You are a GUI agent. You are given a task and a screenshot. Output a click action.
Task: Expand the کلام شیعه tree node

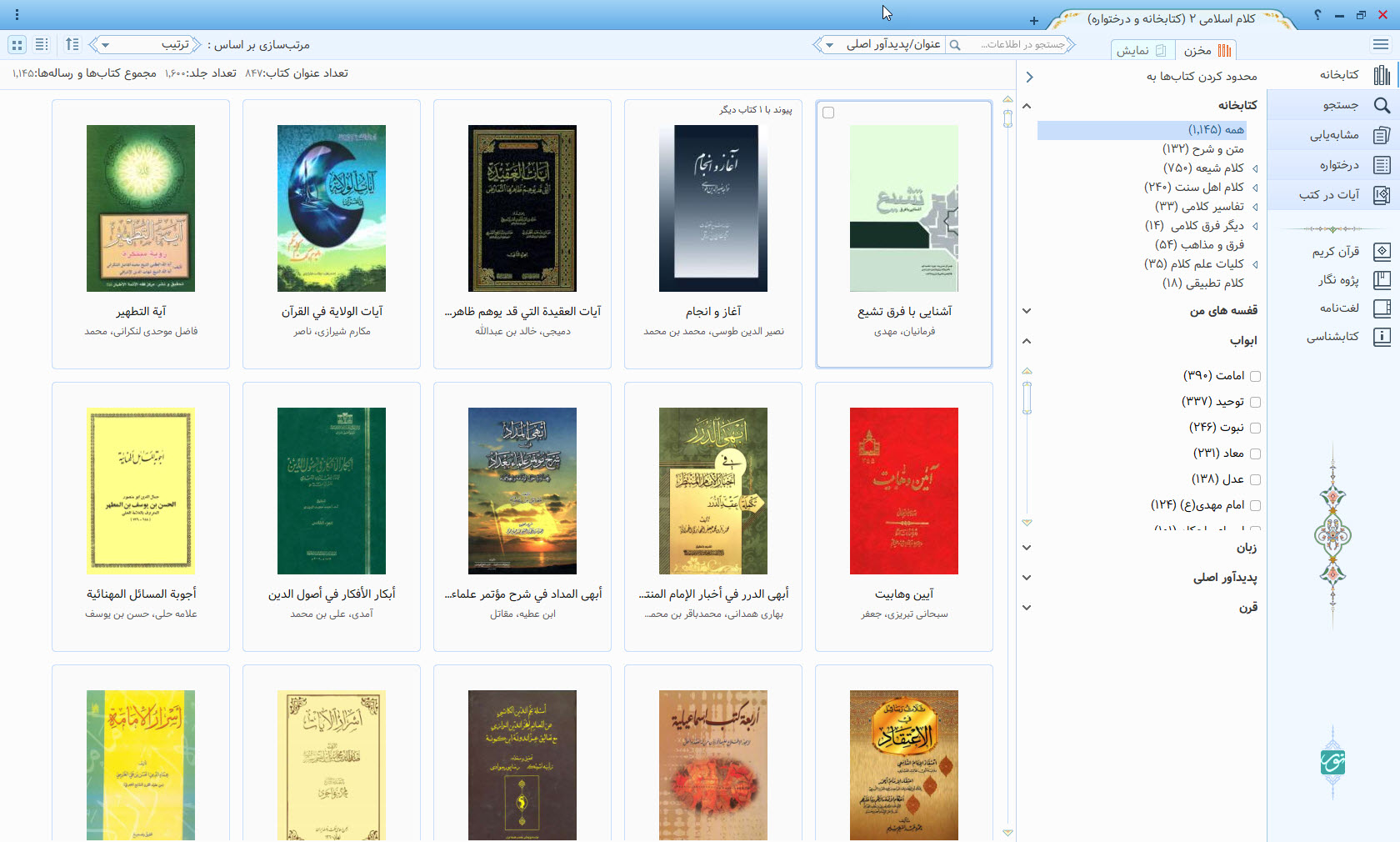tap(1255, 168)
